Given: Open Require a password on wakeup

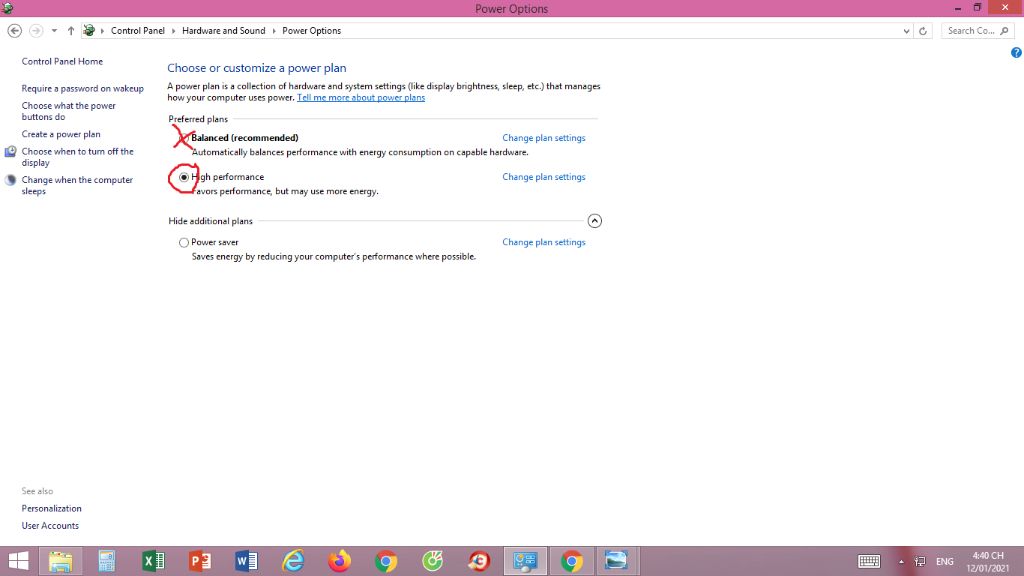Looking at the screenshot, I should (x=82, y=88).
